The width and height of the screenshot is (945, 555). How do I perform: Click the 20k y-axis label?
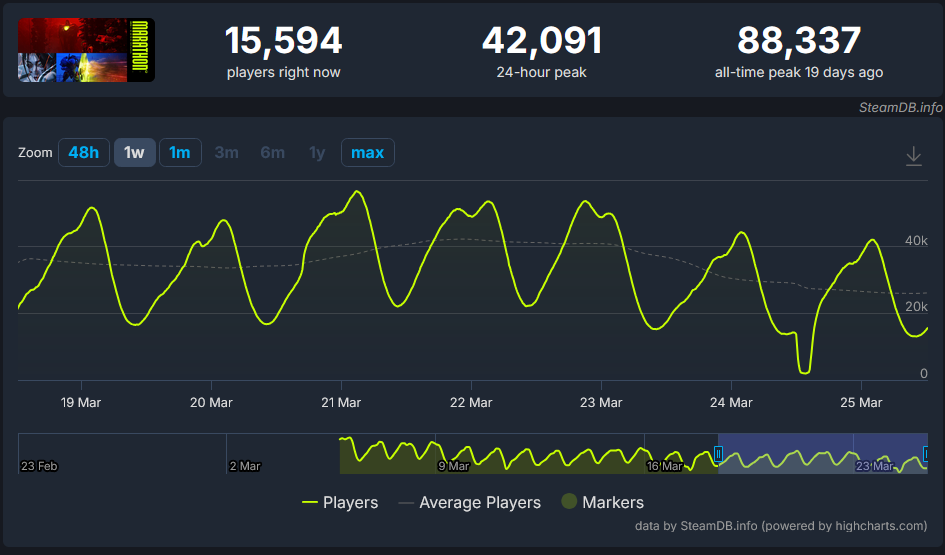(916, 307)
